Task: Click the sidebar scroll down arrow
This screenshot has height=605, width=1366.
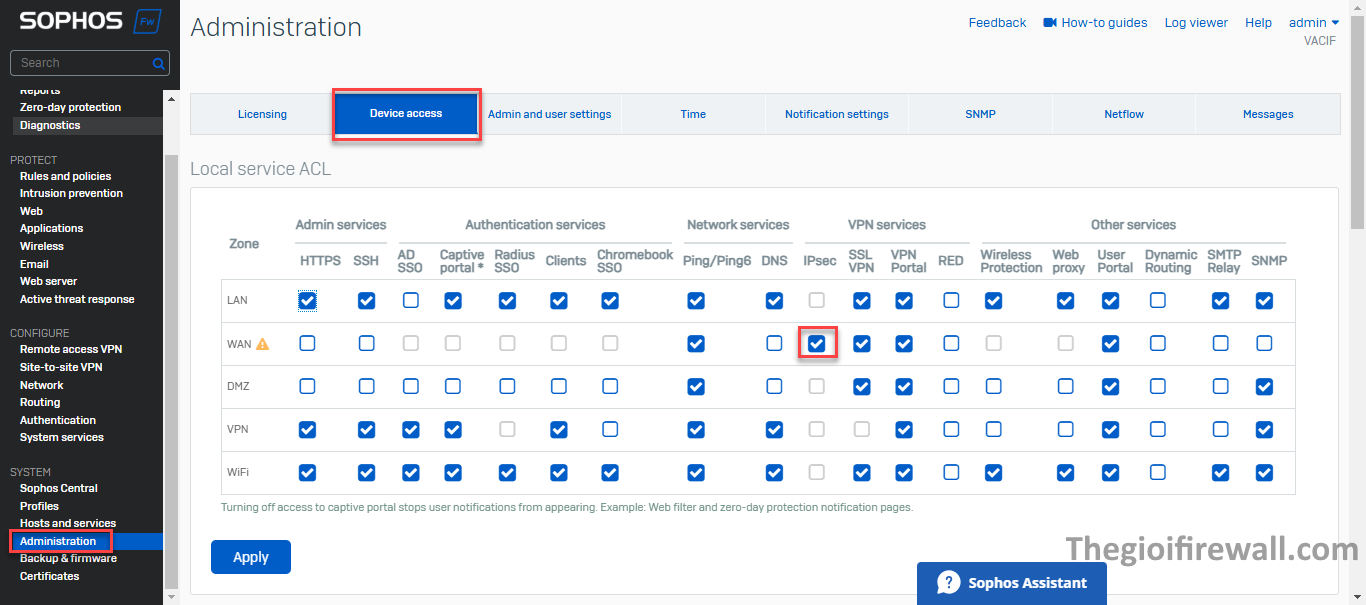Action: pos(170,596)
